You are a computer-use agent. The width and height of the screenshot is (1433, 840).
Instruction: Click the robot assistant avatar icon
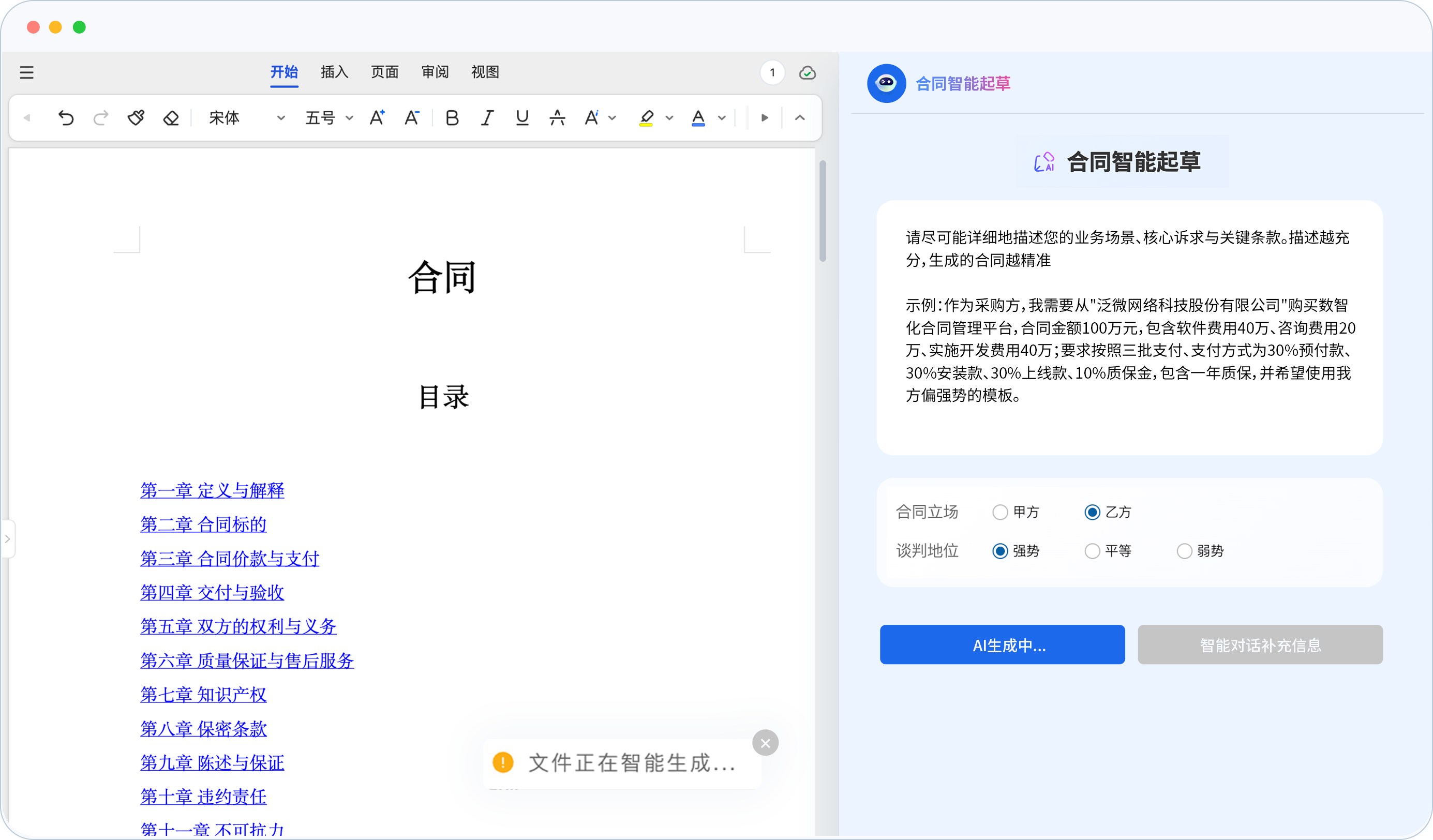tap(887, 83)
